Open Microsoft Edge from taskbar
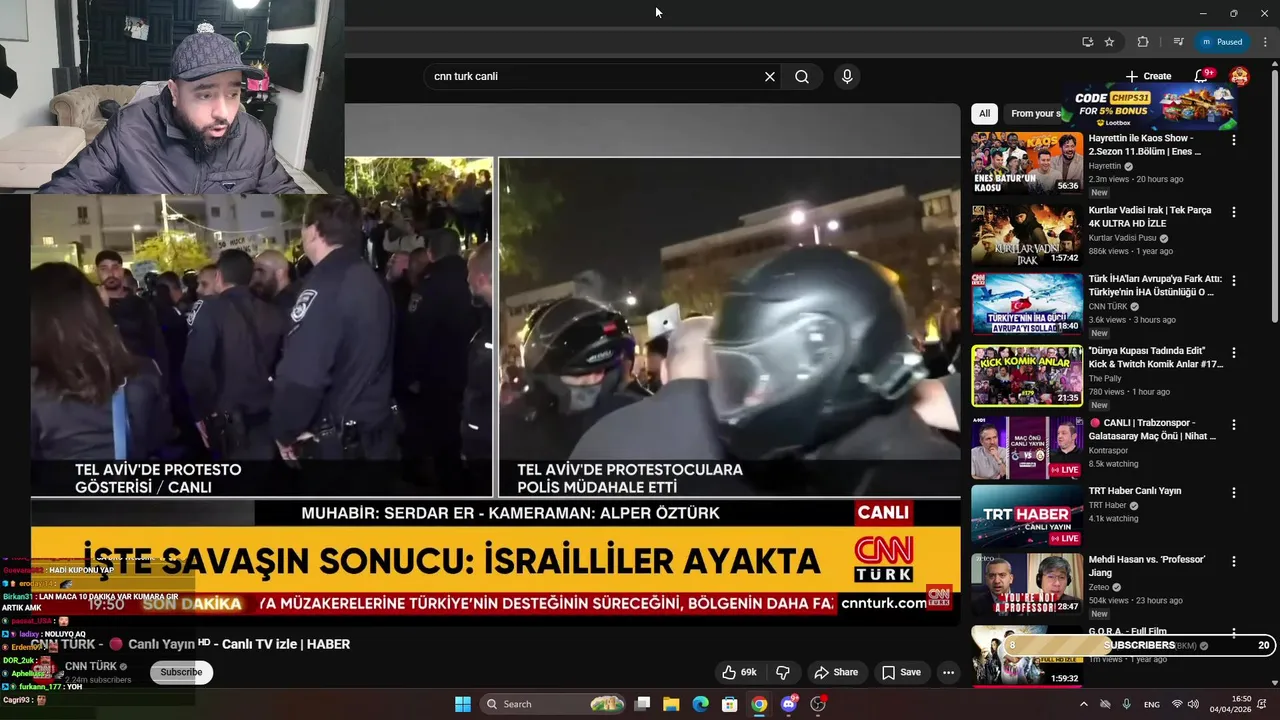Viewport: 1280px width, 720px height. click(700, 704)
